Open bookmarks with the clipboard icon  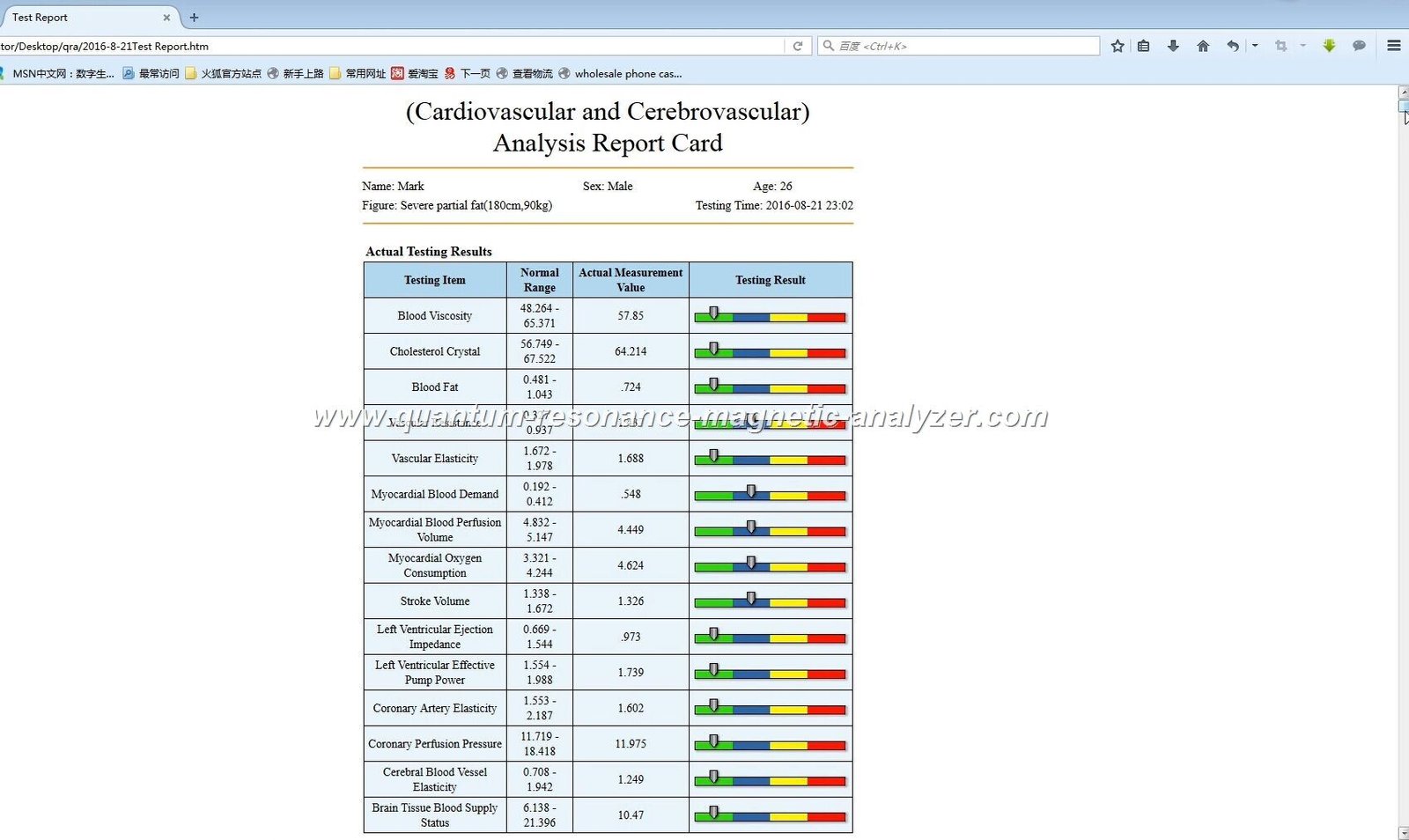click(x=1143, y=46)
